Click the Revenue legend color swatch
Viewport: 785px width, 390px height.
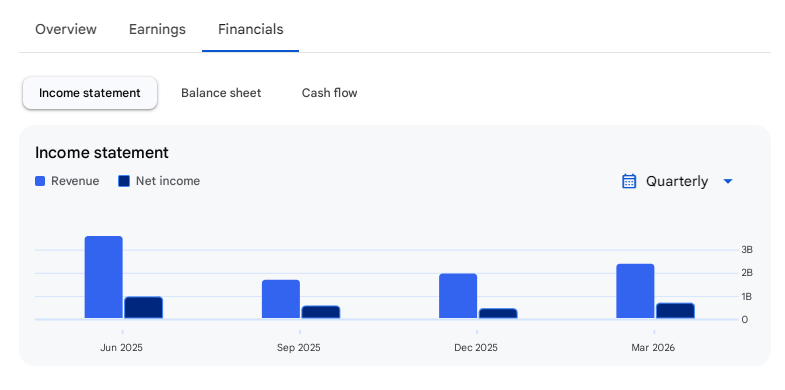[x=40, y=181]
